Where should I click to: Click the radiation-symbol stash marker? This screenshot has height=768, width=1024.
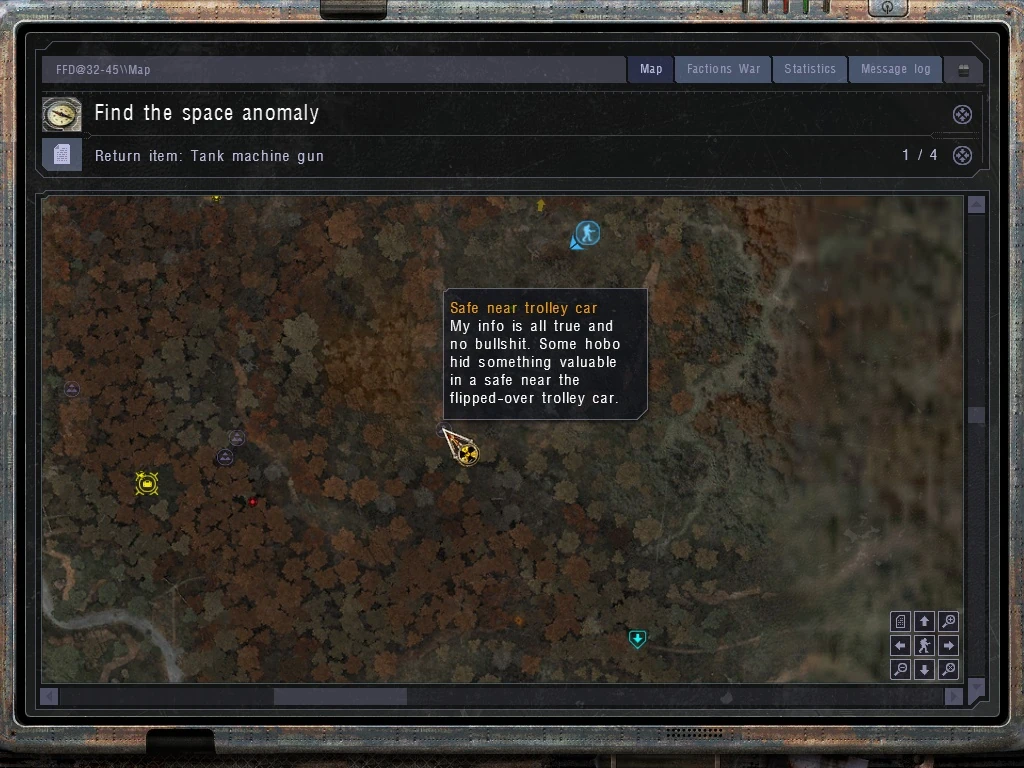pyautogui.click(x=468, y=454)
